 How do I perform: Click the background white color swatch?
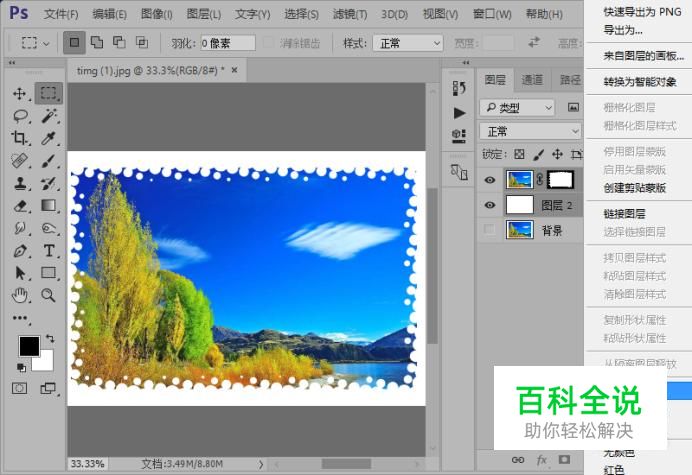(x=45, y=363)
